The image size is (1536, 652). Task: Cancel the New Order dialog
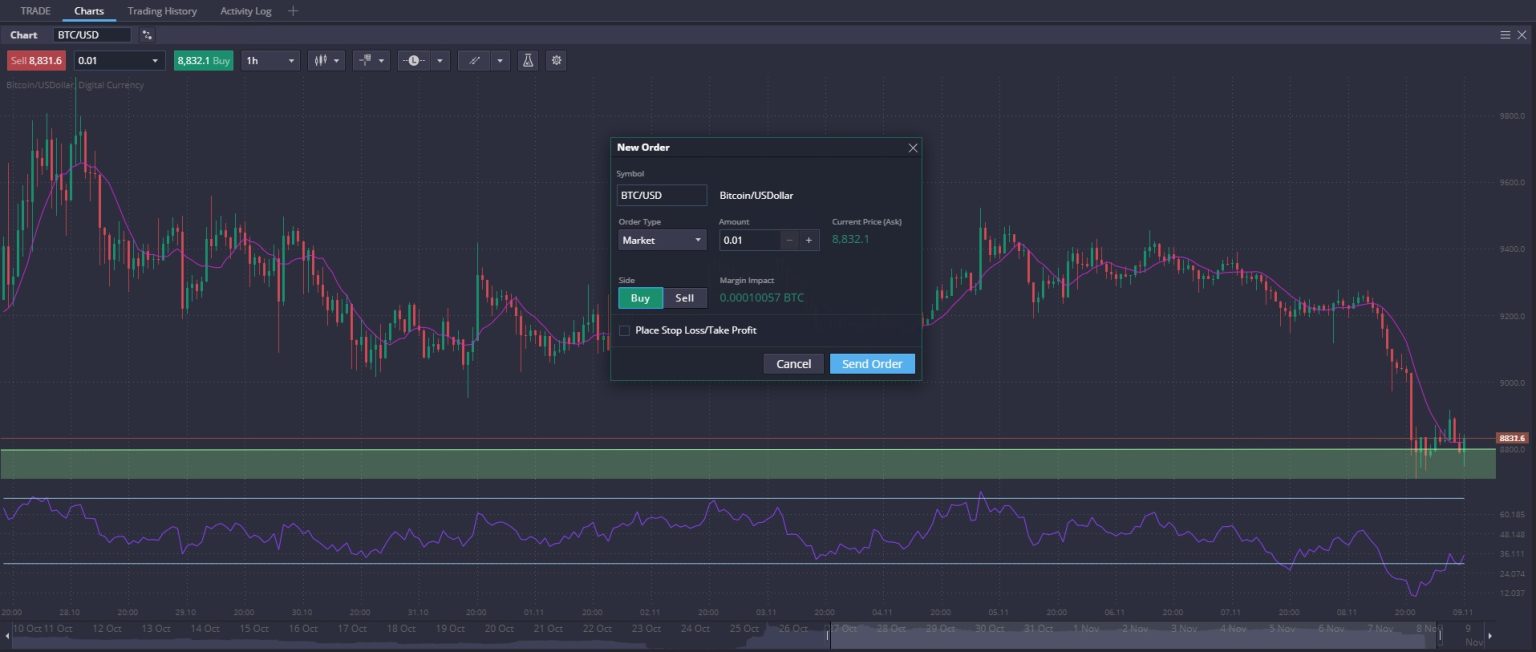tap(793, 363)
